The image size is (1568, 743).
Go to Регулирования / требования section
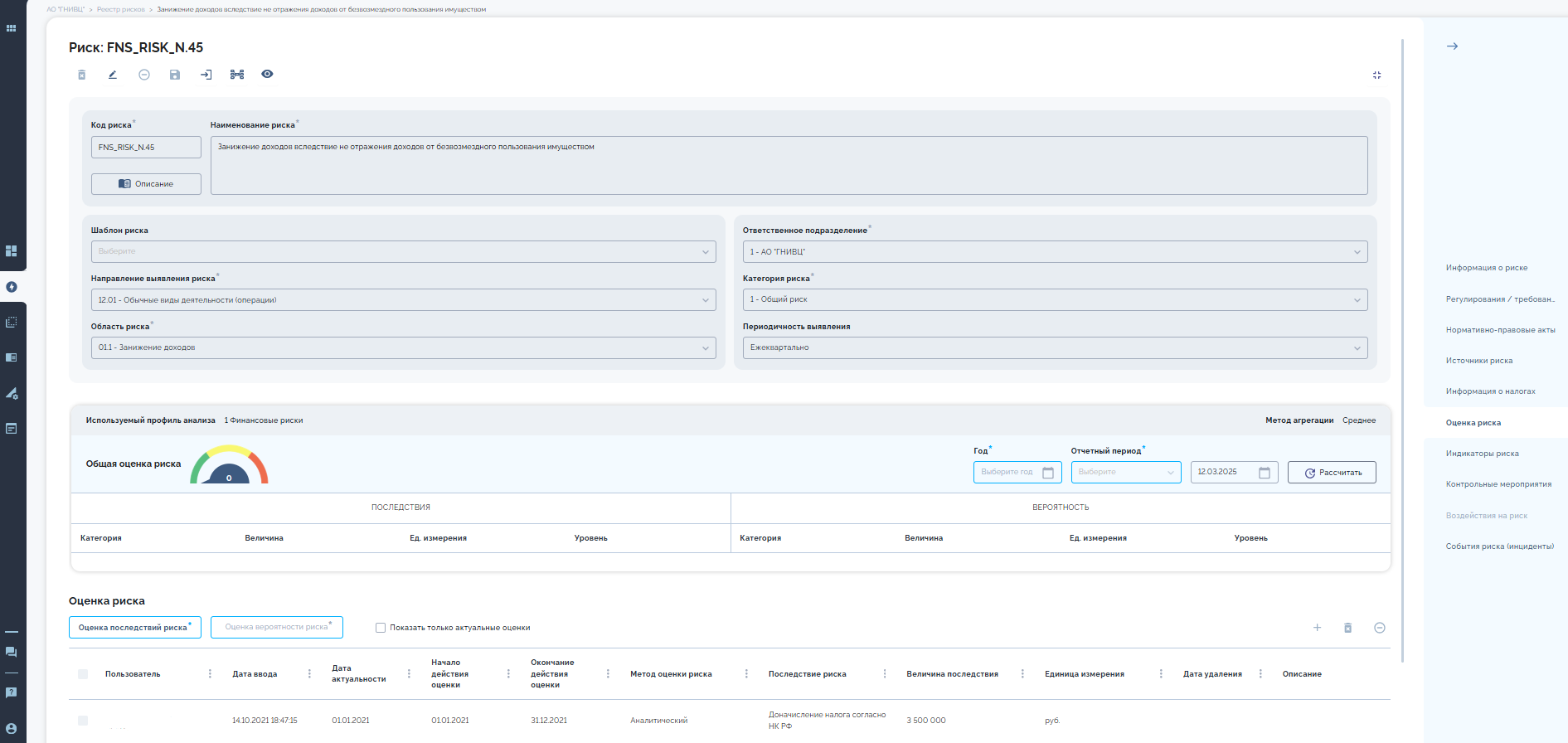coord(1500,299)
